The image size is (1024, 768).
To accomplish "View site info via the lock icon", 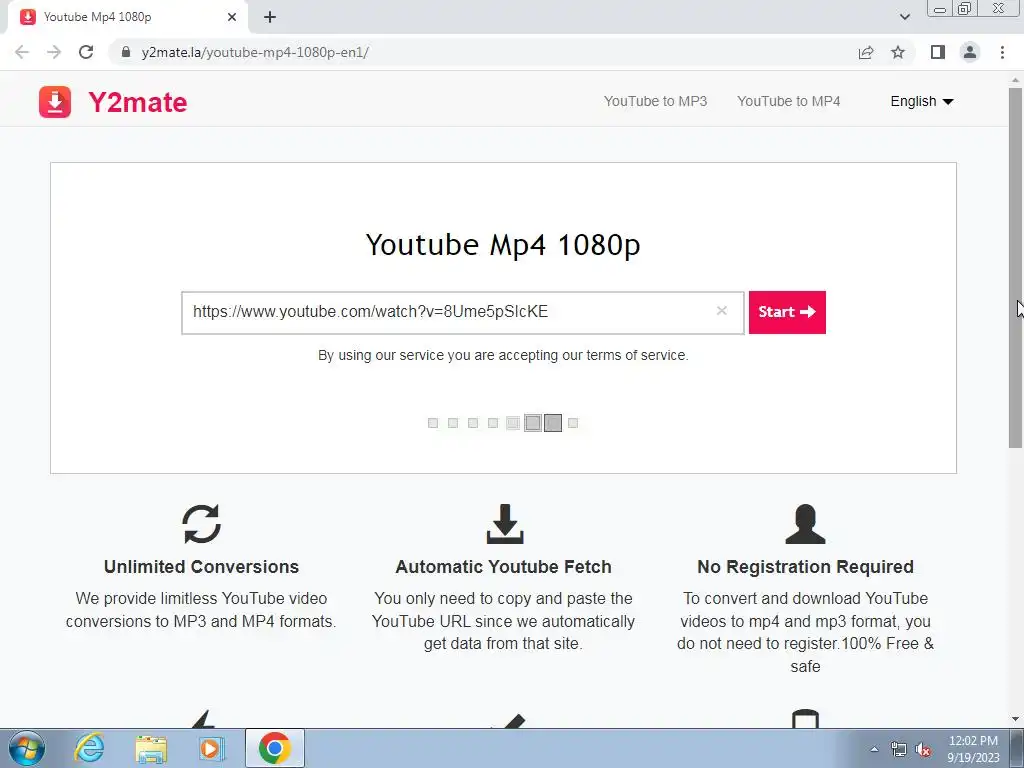I will [x=126, y=52].
